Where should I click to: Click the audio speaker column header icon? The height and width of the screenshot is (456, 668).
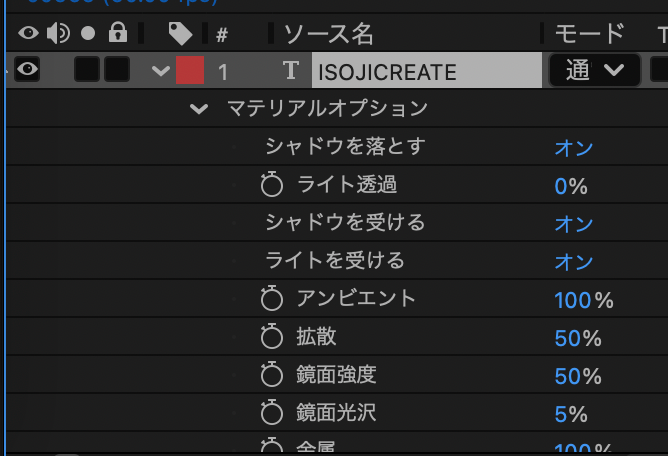[x=58, y=34]
